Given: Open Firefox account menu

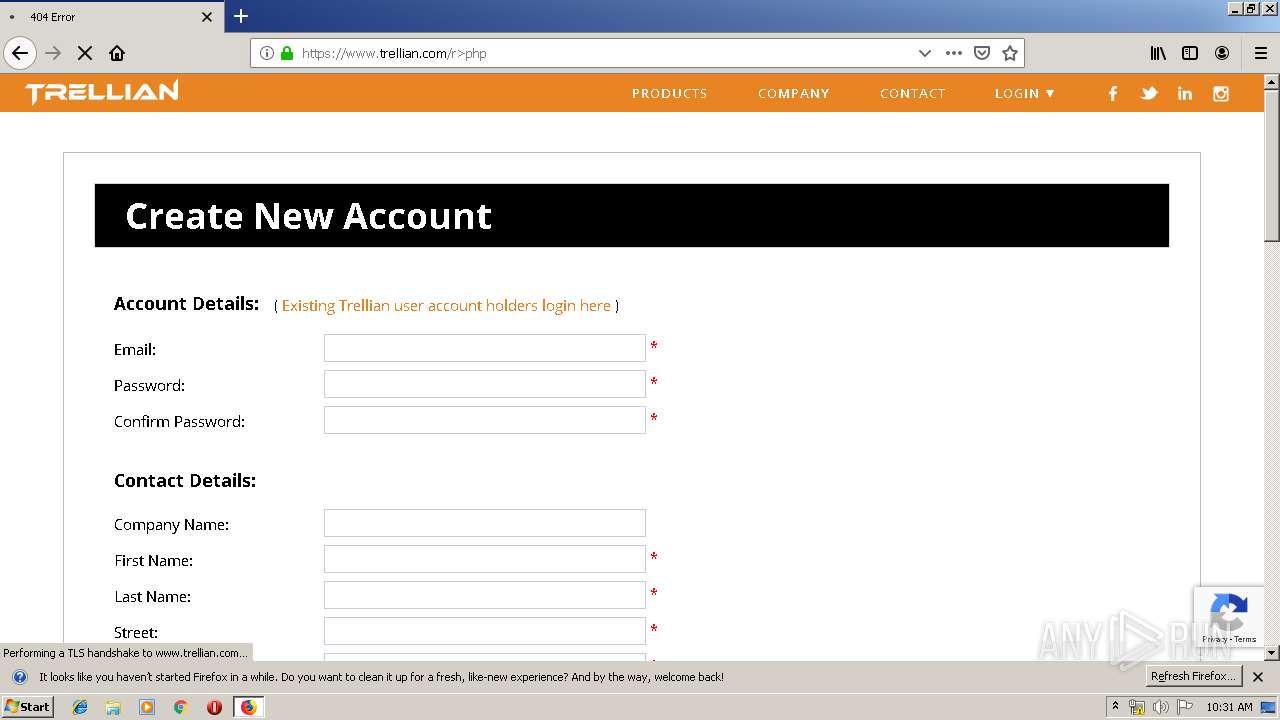Looking at the screenshot, I should tap(1222, 53).
